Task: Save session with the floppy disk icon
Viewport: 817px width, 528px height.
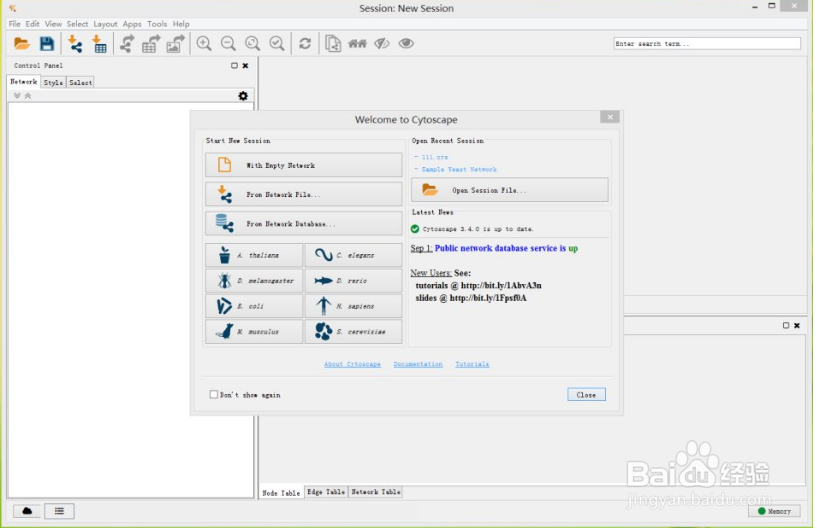Action: point(47,44)
